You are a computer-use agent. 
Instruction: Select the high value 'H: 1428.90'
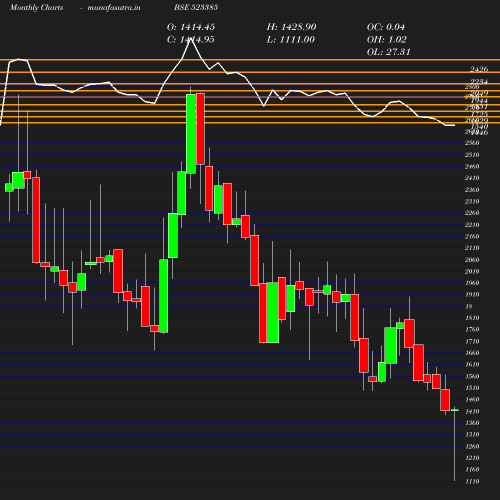pyautogui.click(x=291, y=27)
